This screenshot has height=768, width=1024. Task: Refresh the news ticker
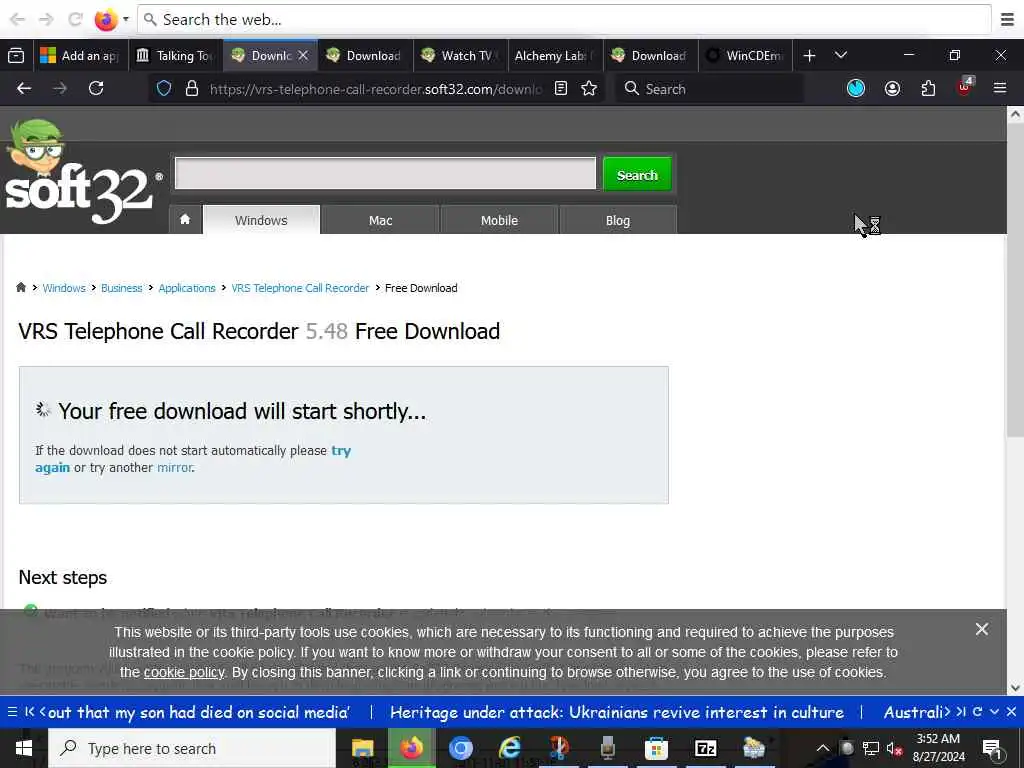click(x=978, y=712)
